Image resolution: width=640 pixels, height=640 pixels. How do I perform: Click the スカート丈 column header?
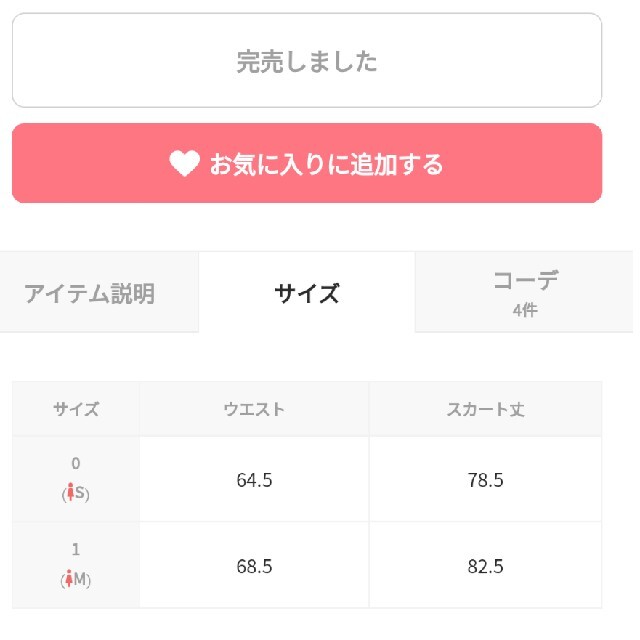click(x=486, y=409)
